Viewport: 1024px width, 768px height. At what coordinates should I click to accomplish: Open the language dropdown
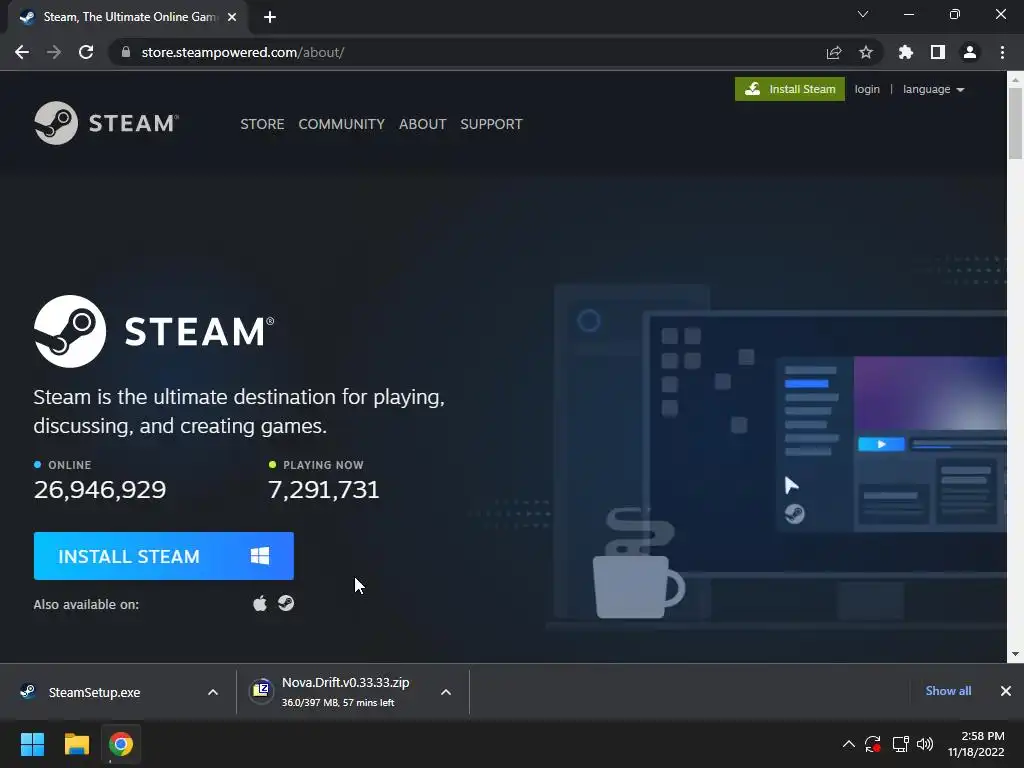click(x=933, y=89)
